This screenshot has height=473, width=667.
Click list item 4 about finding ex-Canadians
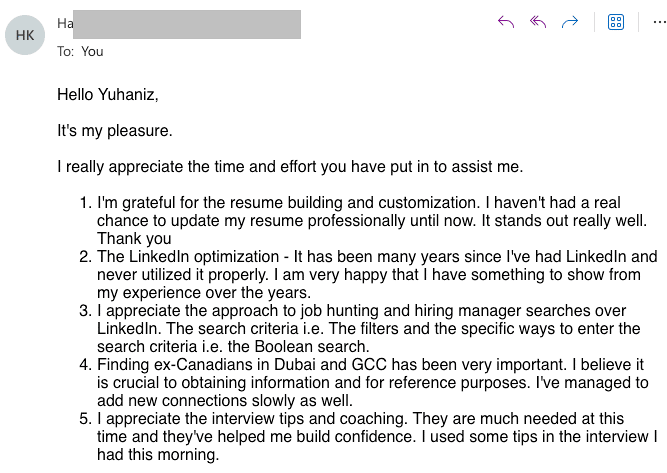tap(370, 365)
